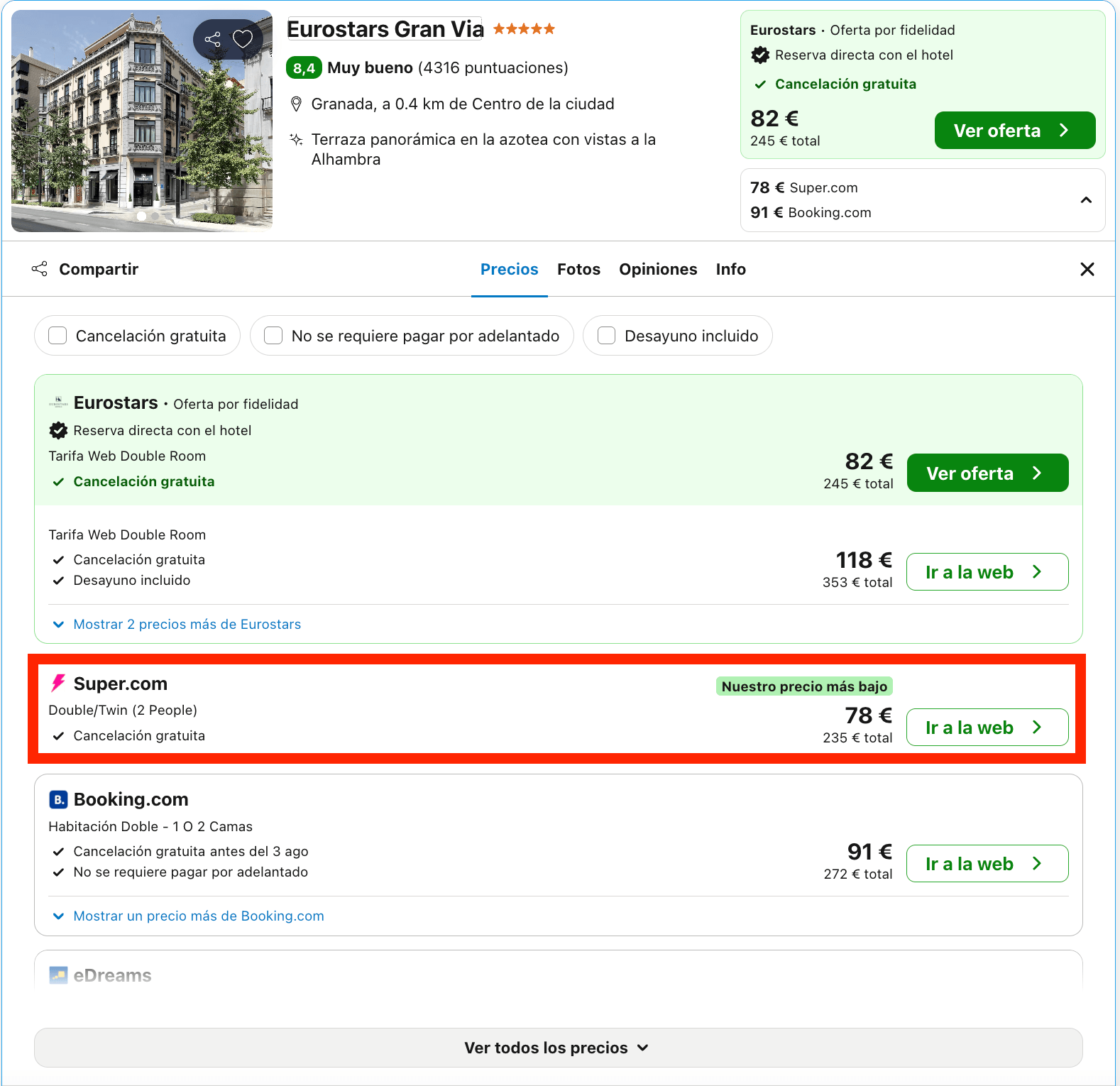Go to Booking.com website for 91 €
Screen dimensions: 1120x1086
point(987,864)
